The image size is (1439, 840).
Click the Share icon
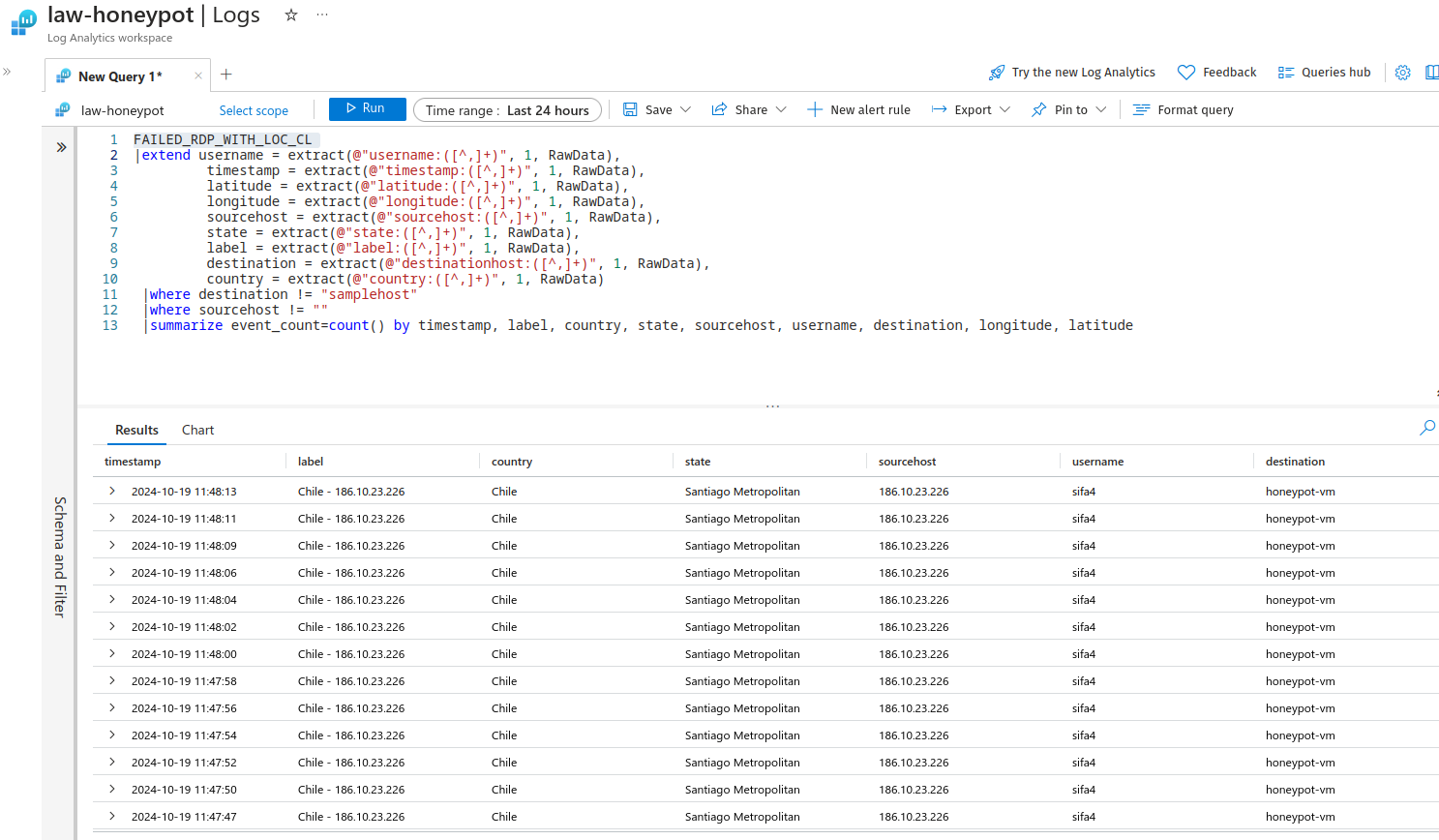tap(719, 109)
